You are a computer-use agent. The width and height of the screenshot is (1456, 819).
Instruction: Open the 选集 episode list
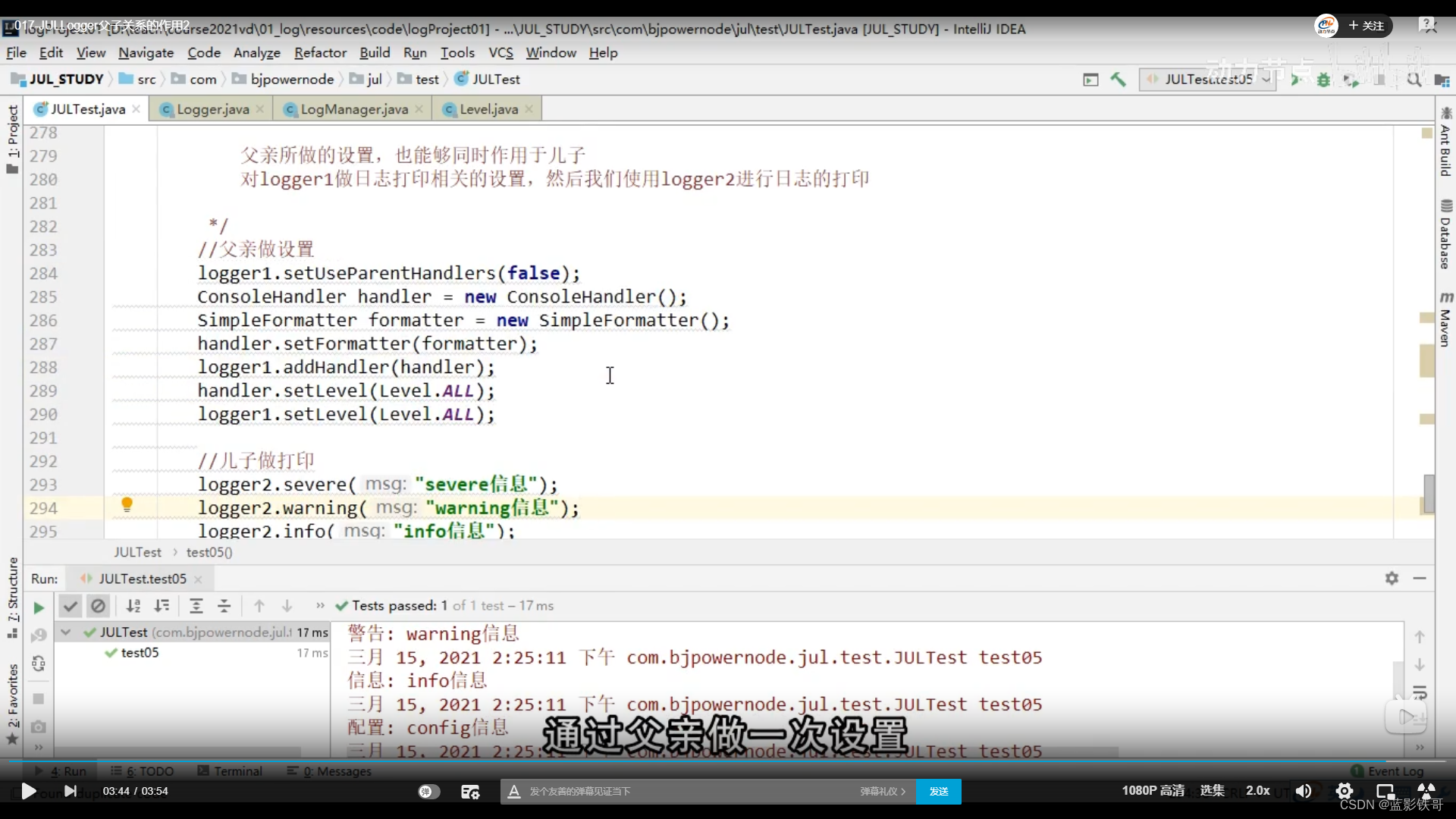click(x=1212, y=790)
